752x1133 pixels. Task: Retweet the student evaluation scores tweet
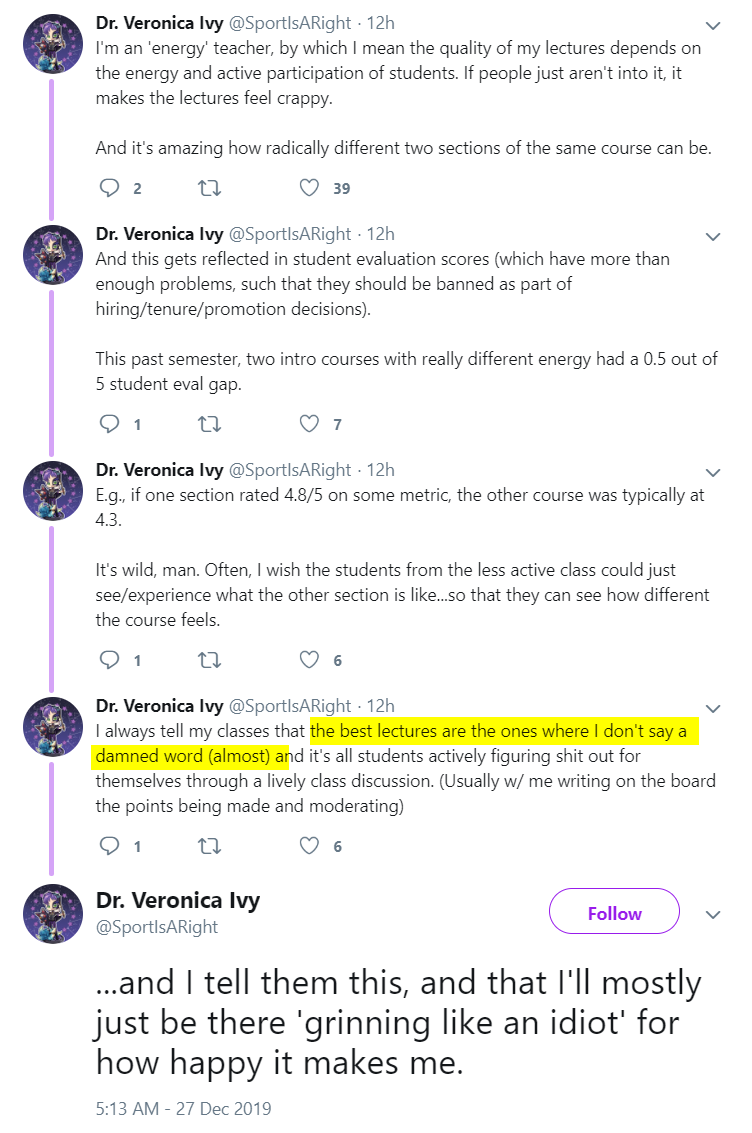pyautogui.click(x=210, y=424)
